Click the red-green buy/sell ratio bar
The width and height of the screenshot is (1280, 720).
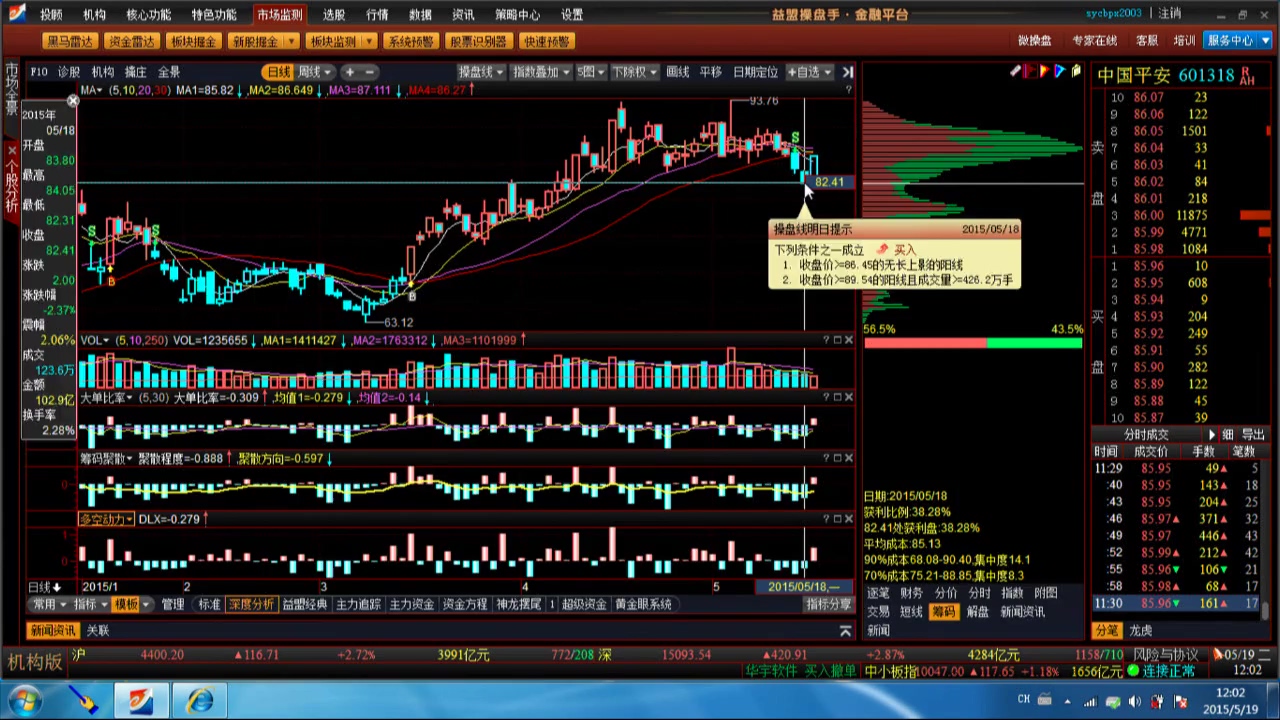pyautogui.click(x=973, y=343)
